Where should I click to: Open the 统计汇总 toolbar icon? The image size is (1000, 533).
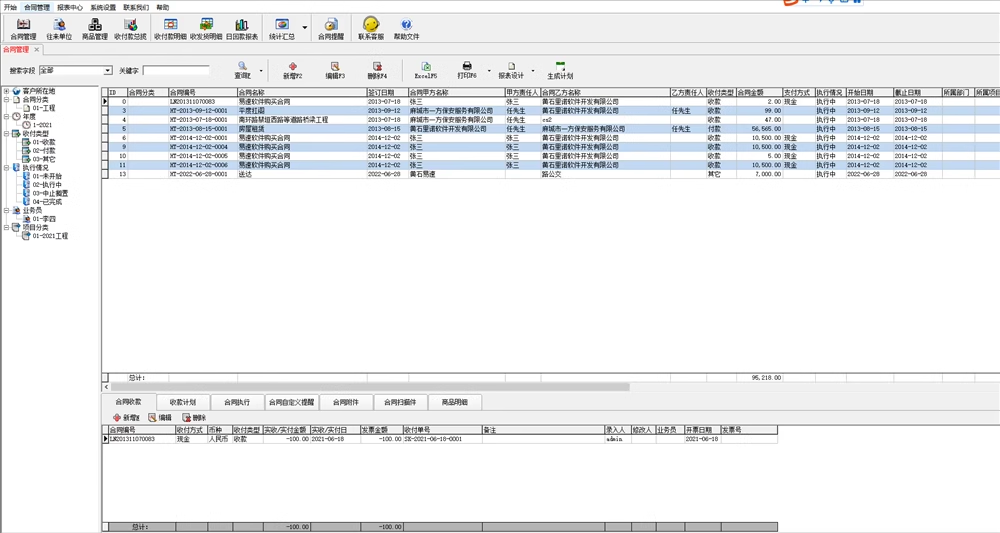tap(282, 29)
